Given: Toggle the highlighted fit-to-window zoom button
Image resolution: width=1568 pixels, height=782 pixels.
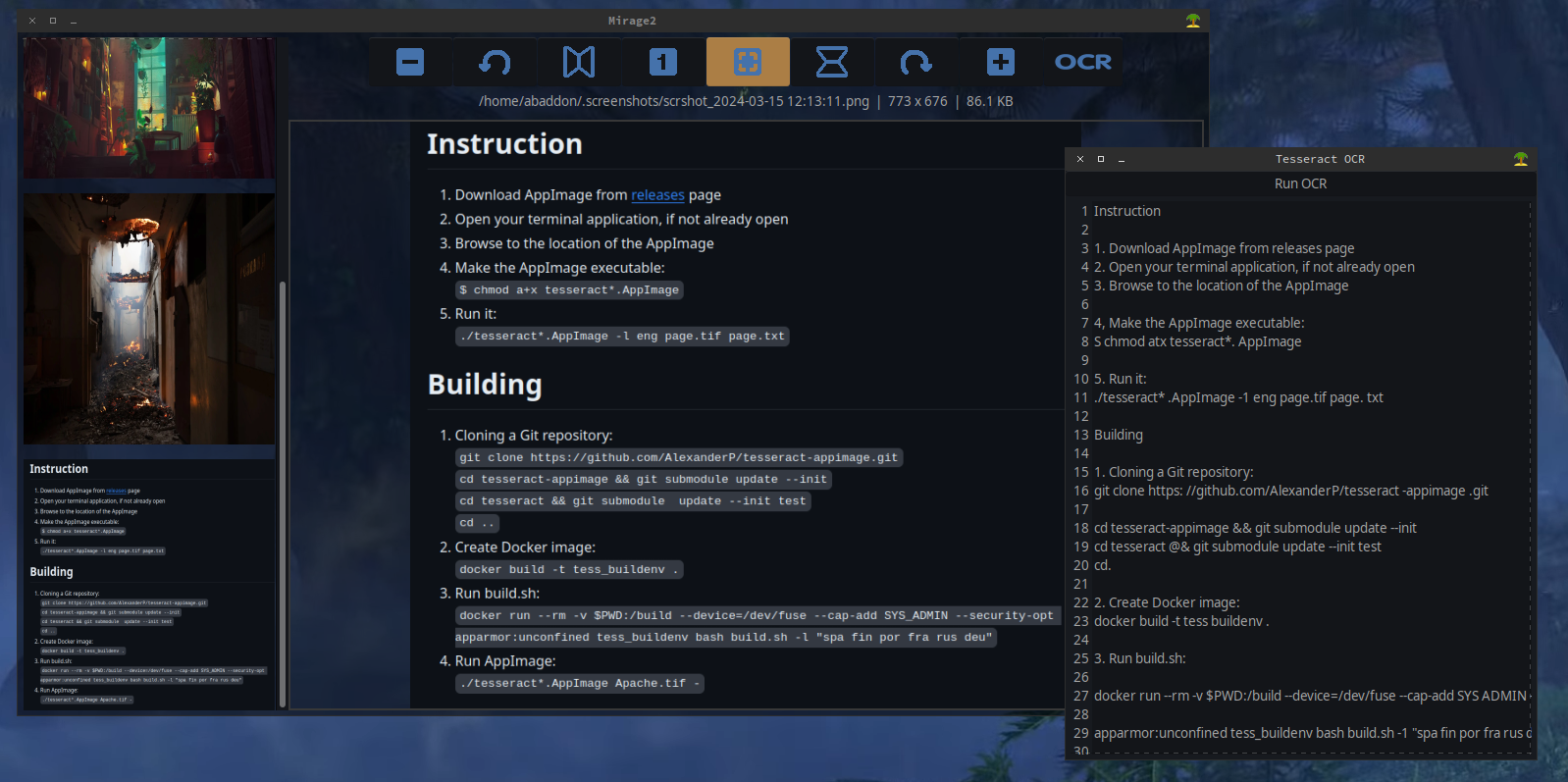Looking at the screenshot, I should coord(748,62).
